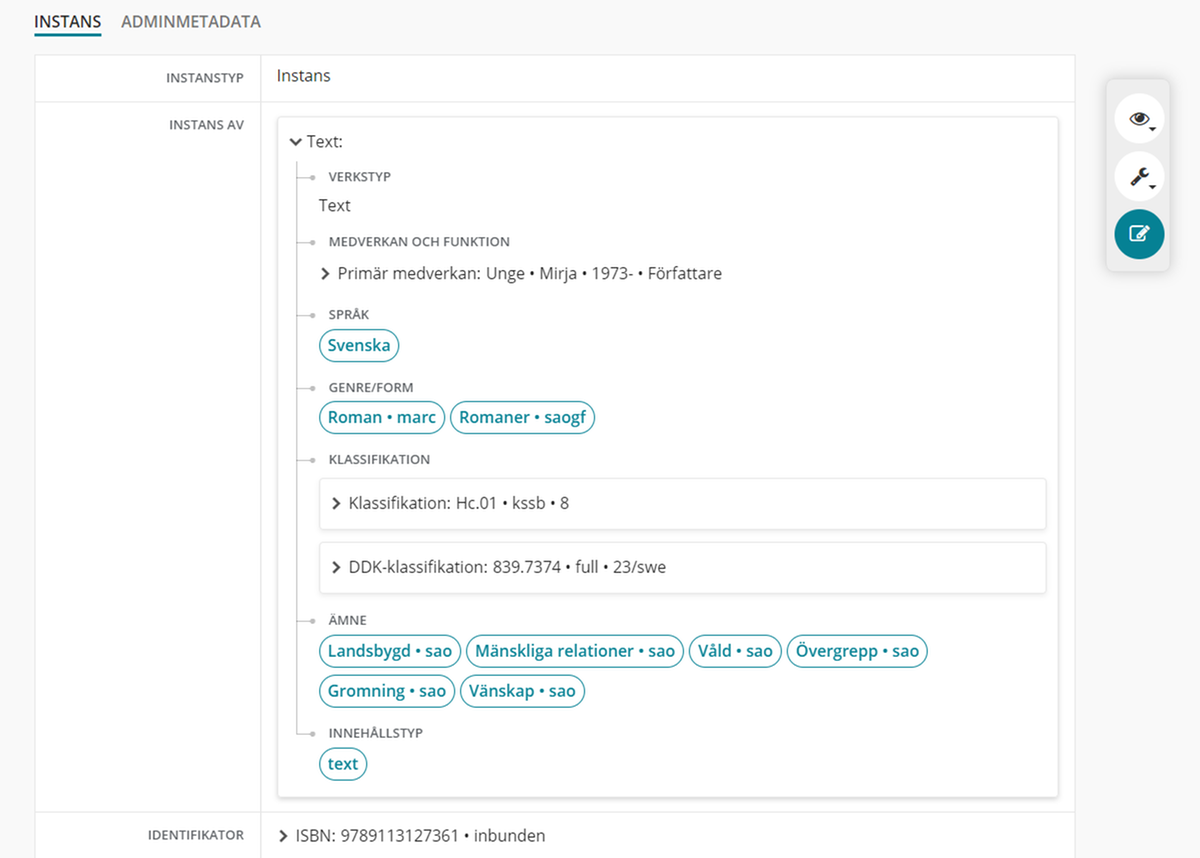Screen dimensions: 1200x858
Task: Open the eye view options menu
Action: point(1139,119)
